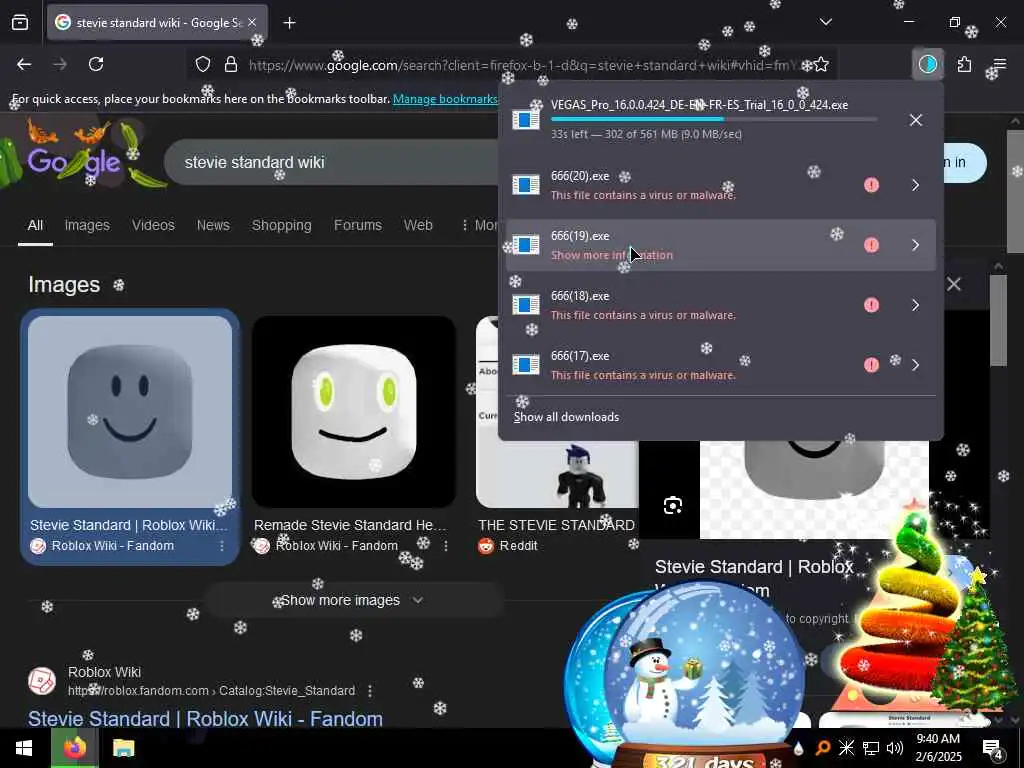
Task: Expand details arrow for 666(20).exe
Action: tap(916, 185)
